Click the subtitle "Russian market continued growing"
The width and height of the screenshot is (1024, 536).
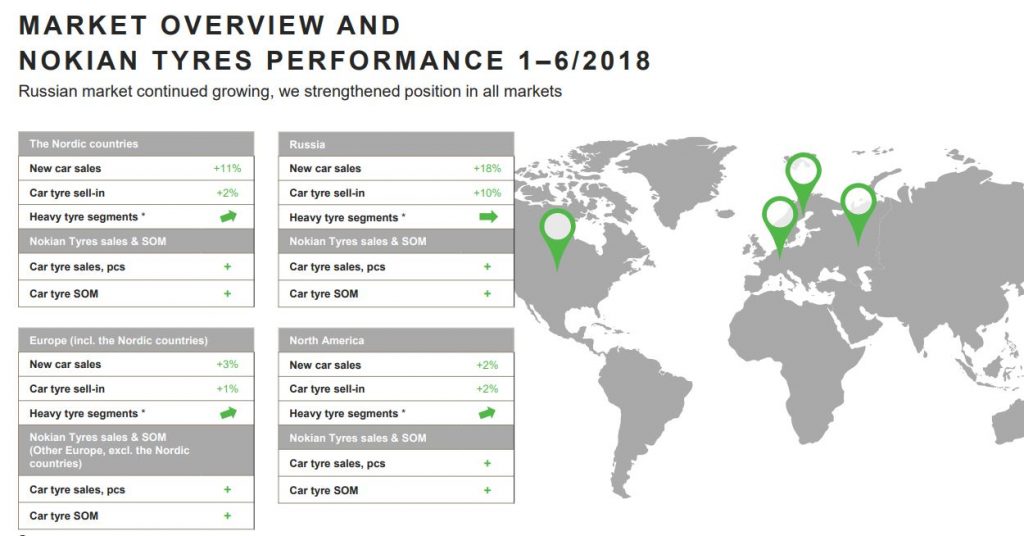point(290,92)
